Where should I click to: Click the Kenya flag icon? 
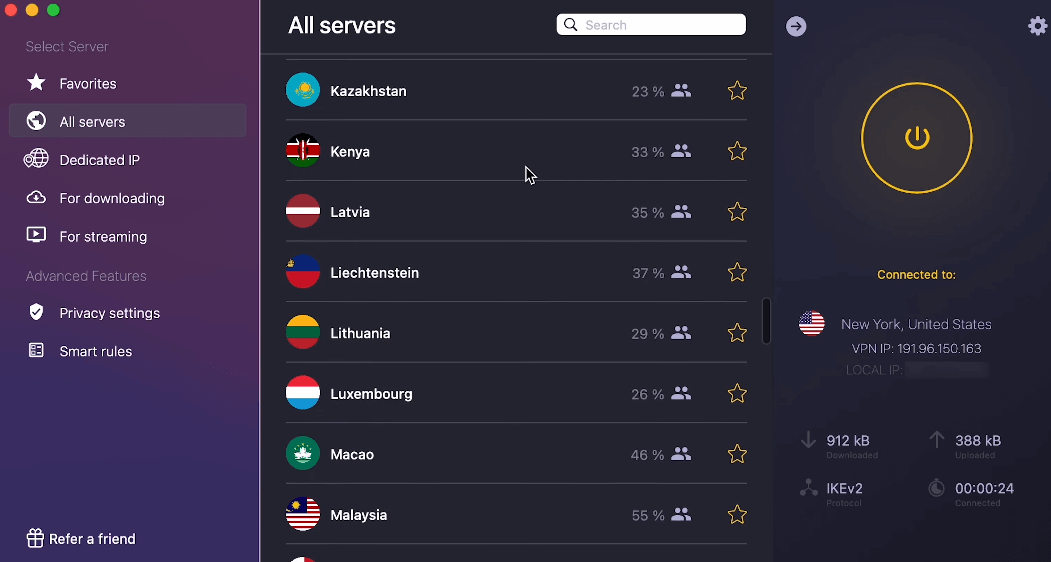pos(303,152)
